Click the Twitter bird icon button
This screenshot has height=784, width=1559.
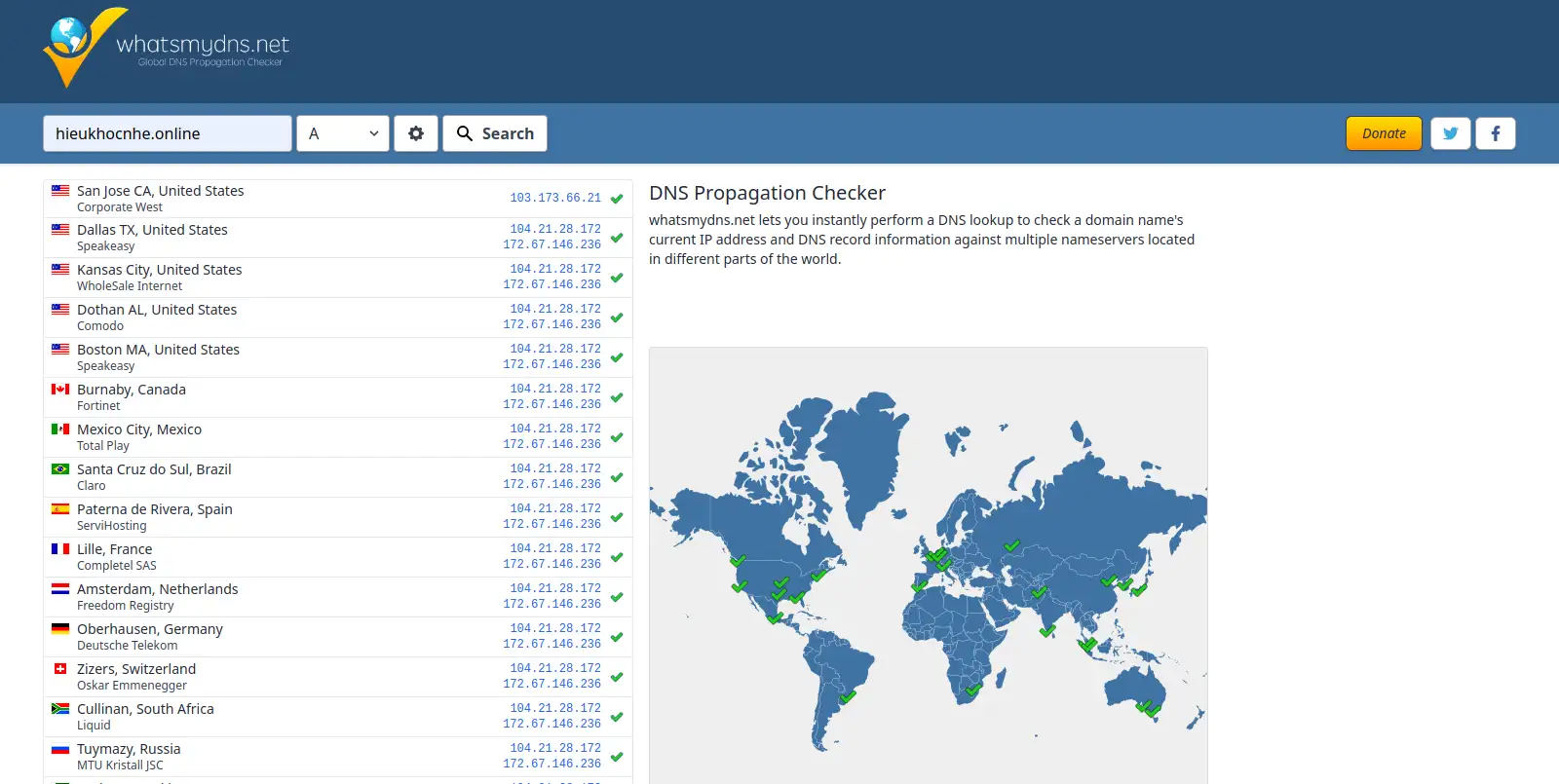tap(1450, 133)
